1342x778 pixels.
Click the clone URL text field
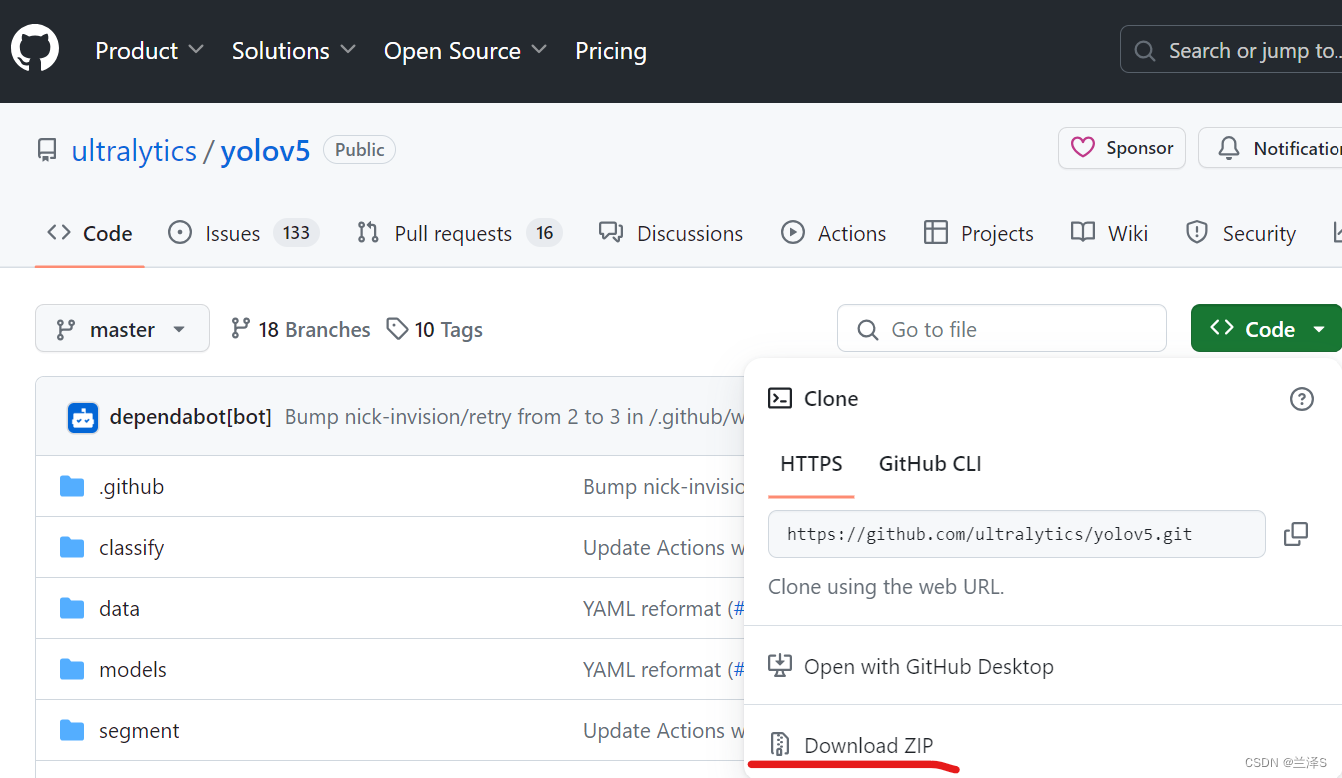pos(1016,534)
